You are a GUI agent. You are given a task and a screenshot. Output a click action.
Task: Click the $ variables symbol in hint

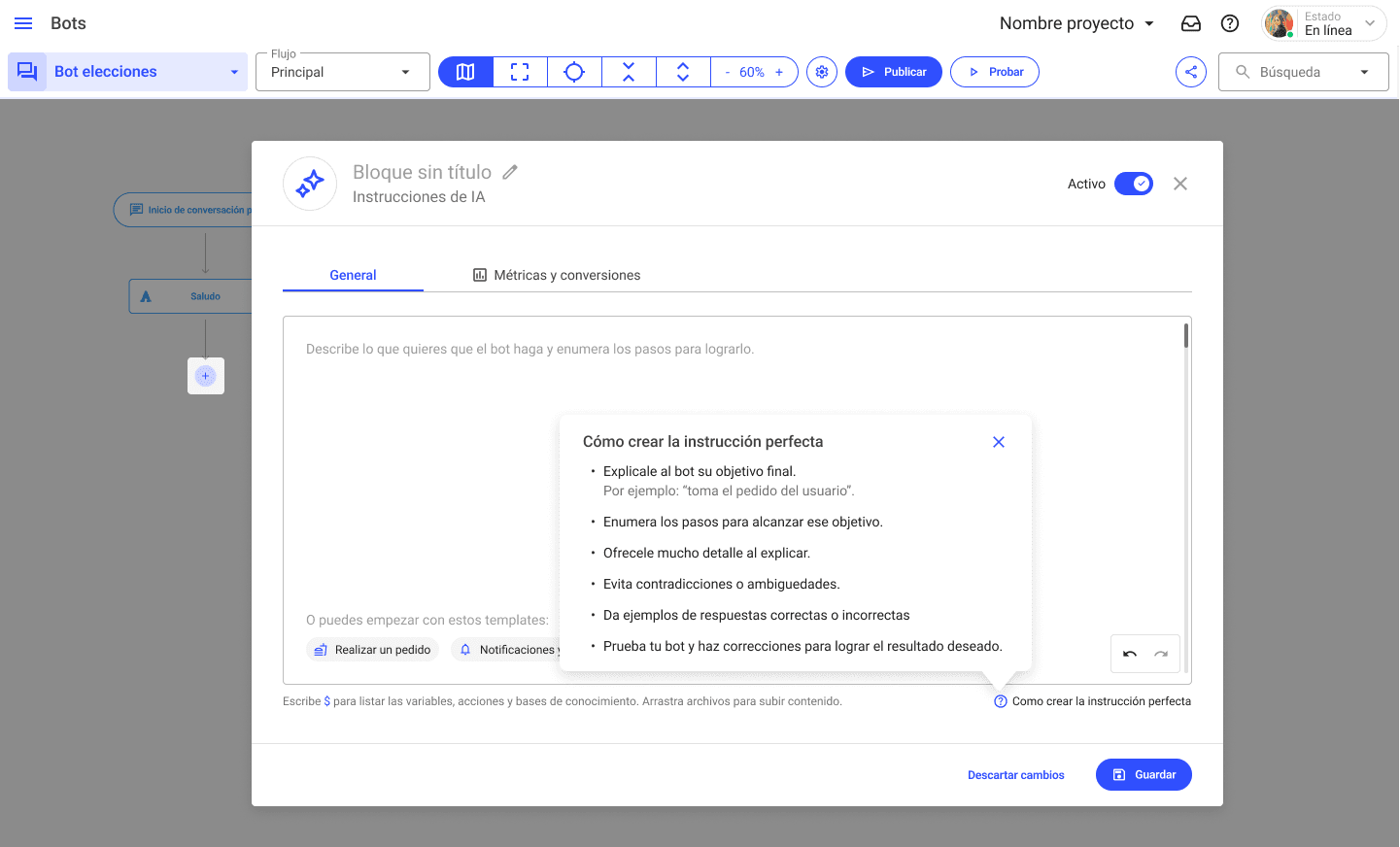pos(326,701)
